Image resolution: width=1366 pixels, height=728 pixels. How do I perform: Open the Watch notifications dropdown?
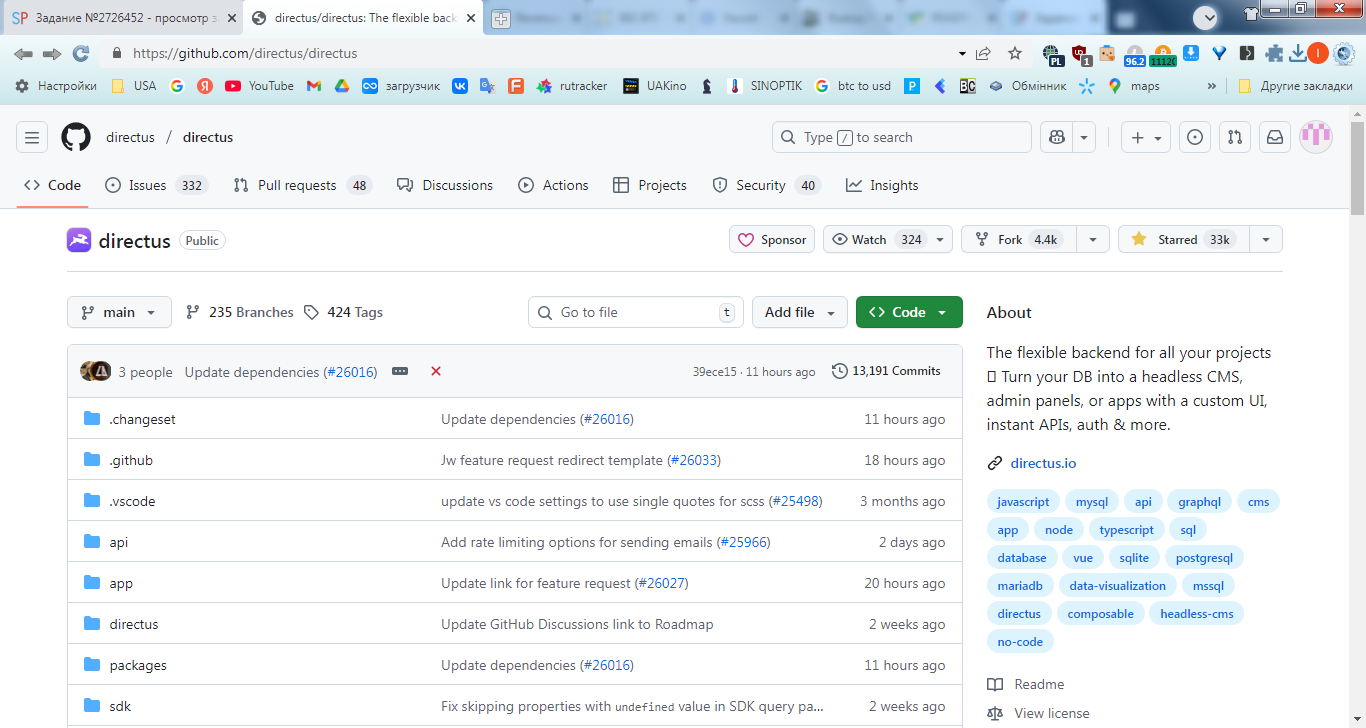(x=888, y=240)
